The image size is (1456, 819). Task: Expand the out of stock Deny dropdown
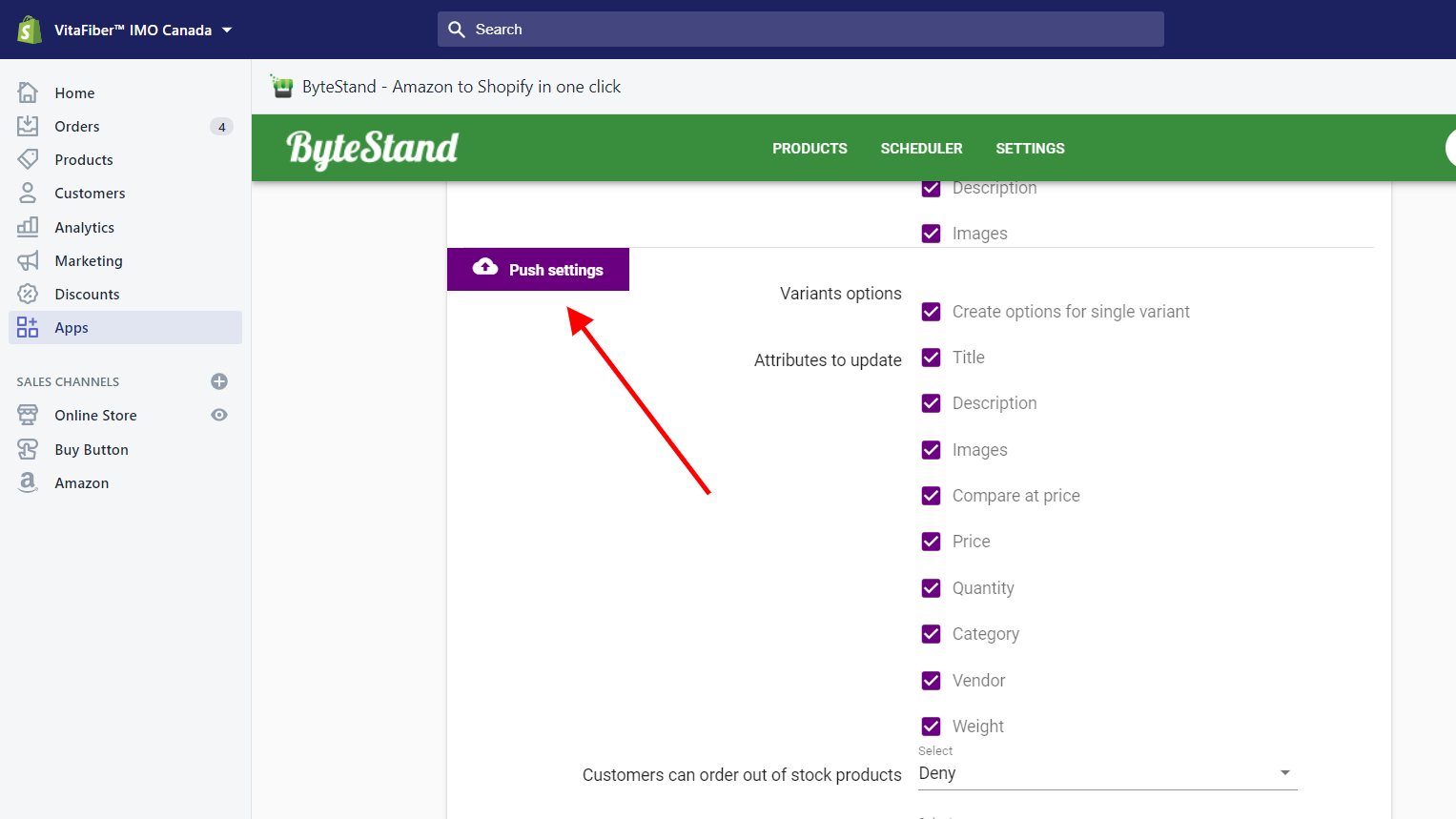(x=1108, y=773)
